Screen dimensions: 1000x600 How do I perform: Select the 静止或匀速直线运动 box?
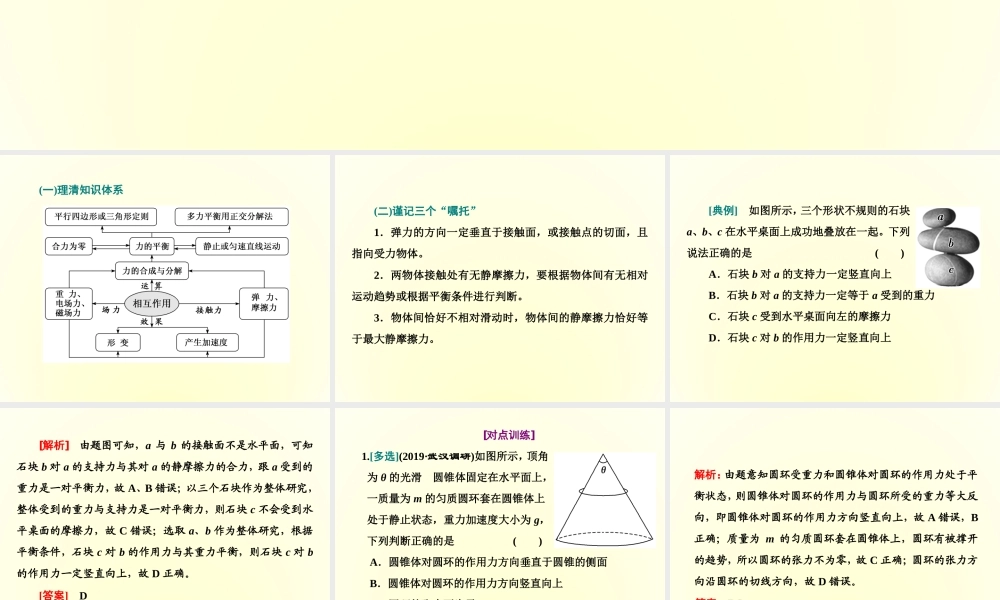(241, 246)
